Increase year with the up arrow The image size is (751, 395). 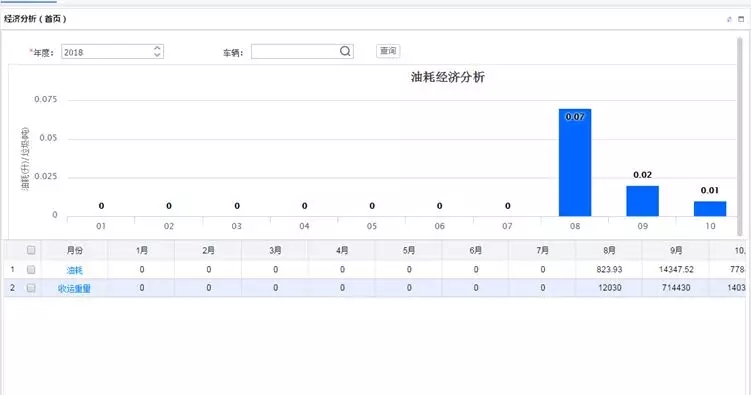[x=157, y=48]
